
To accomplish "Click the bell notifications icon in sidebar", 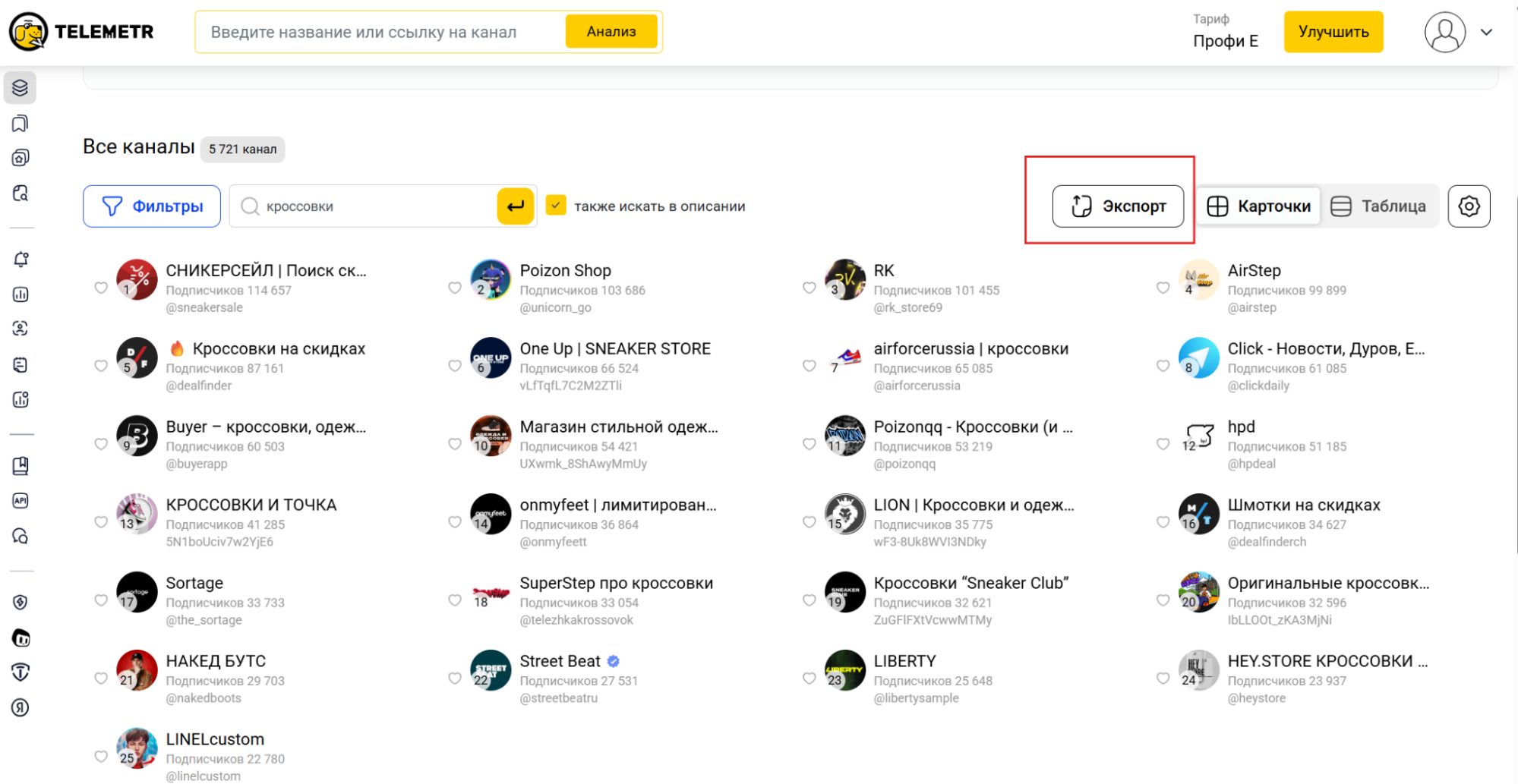I will coord(21,260).
